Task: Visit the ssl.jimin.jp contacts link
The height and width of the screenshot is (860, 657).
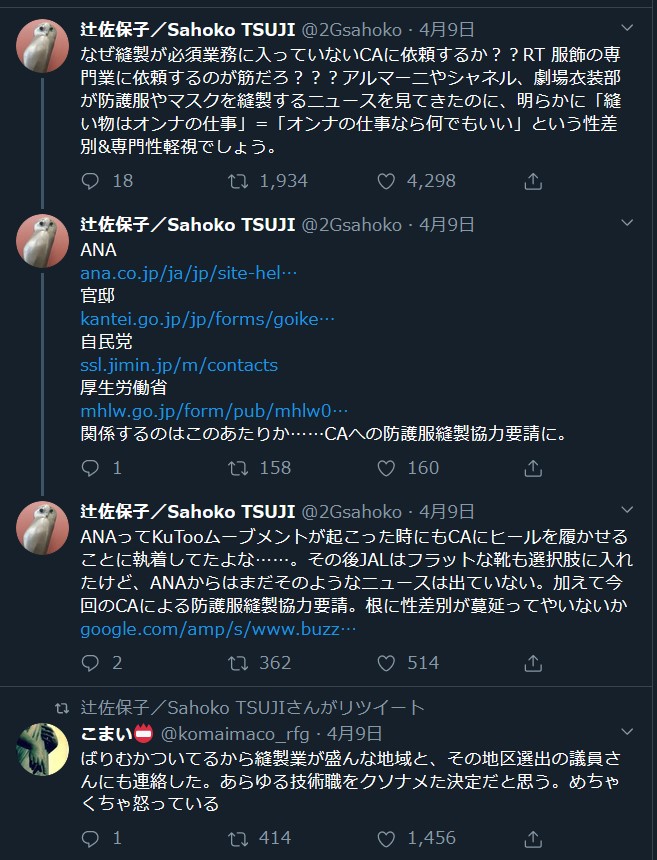Action: (x=179, y=365)
